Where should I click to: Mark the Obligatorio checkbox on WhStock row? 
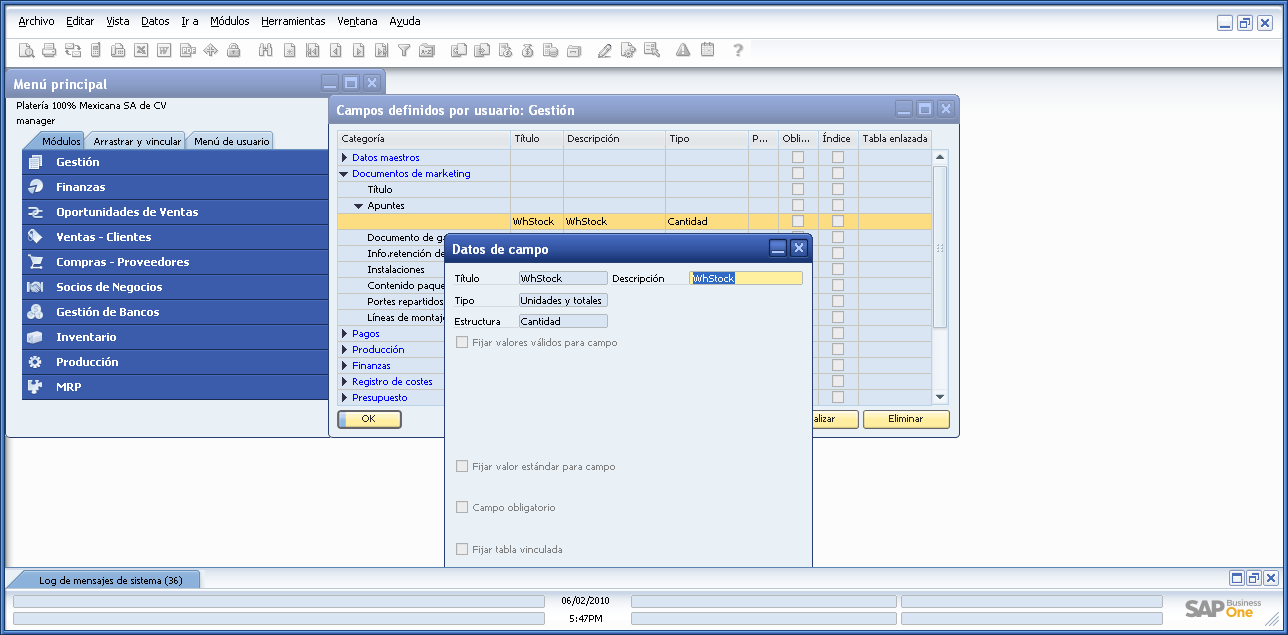pos(795,221)
